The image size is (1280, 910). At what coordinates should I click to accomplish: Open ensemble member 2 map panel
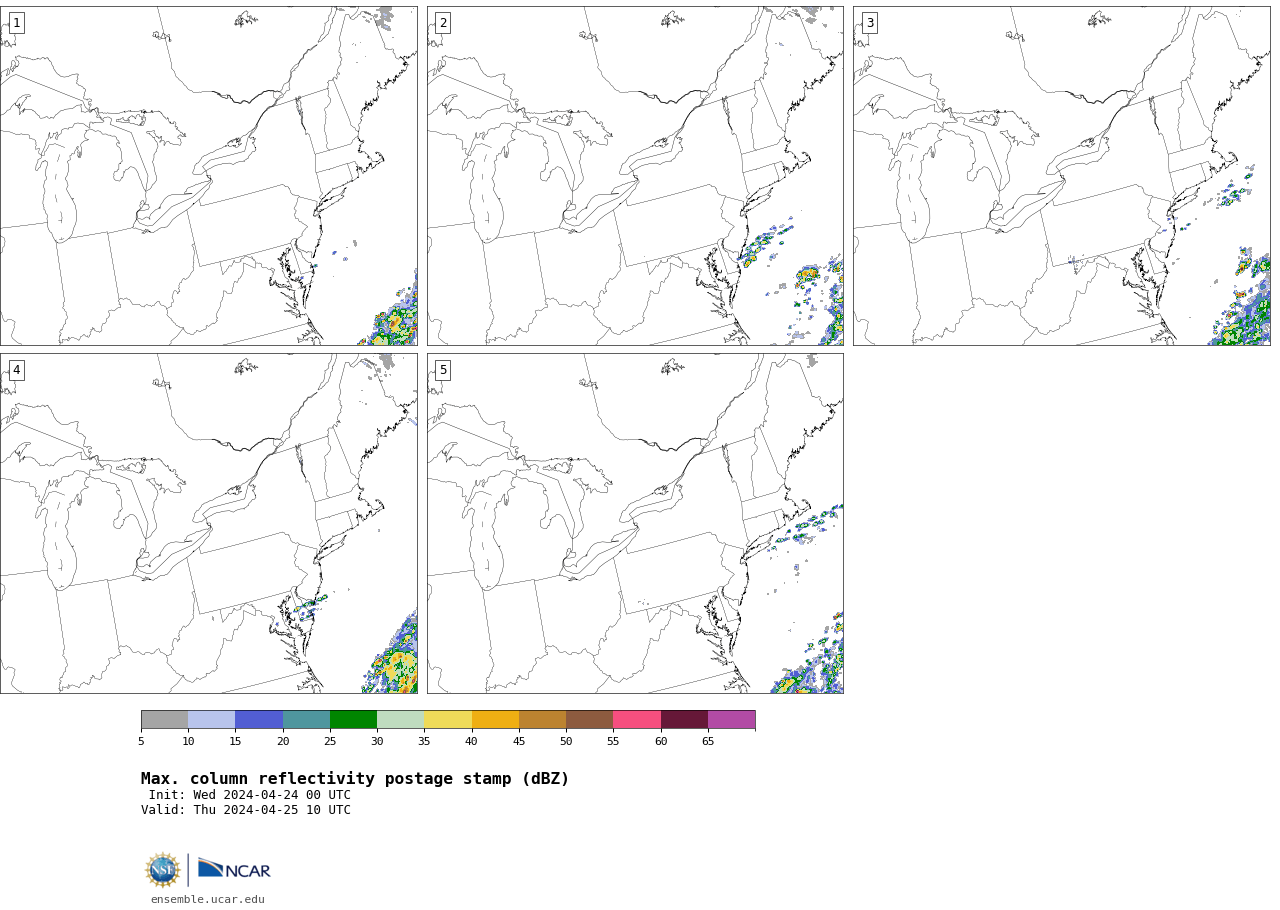click(x=635, y=176)
